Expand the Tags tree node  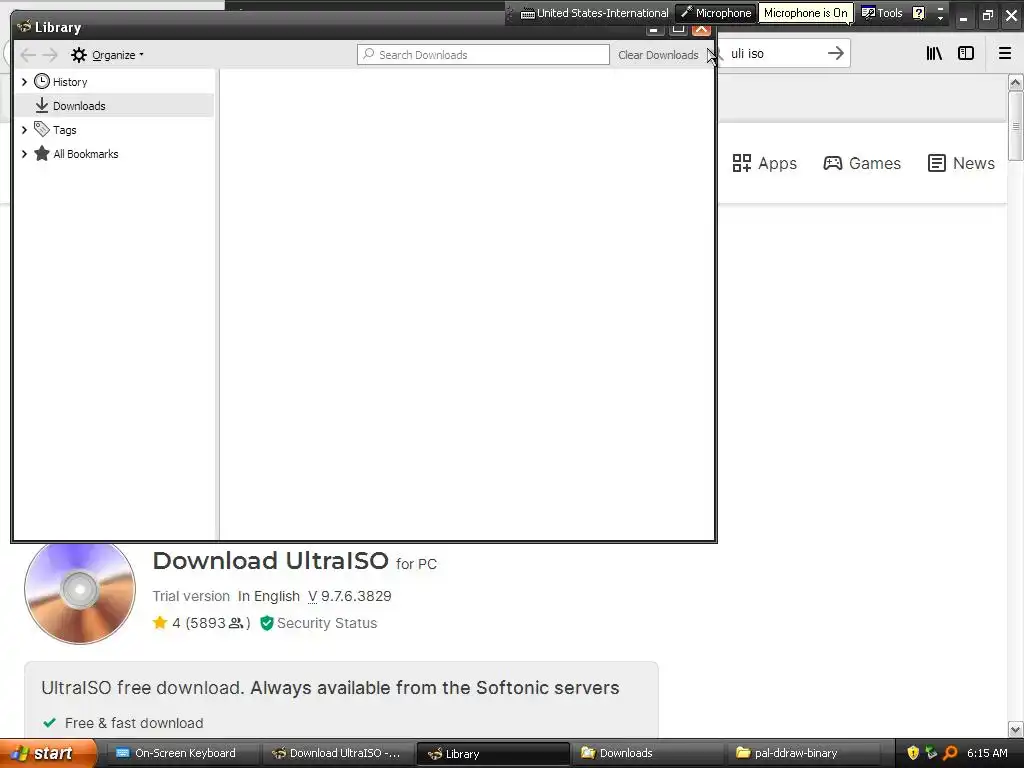(x=24, y=130)
